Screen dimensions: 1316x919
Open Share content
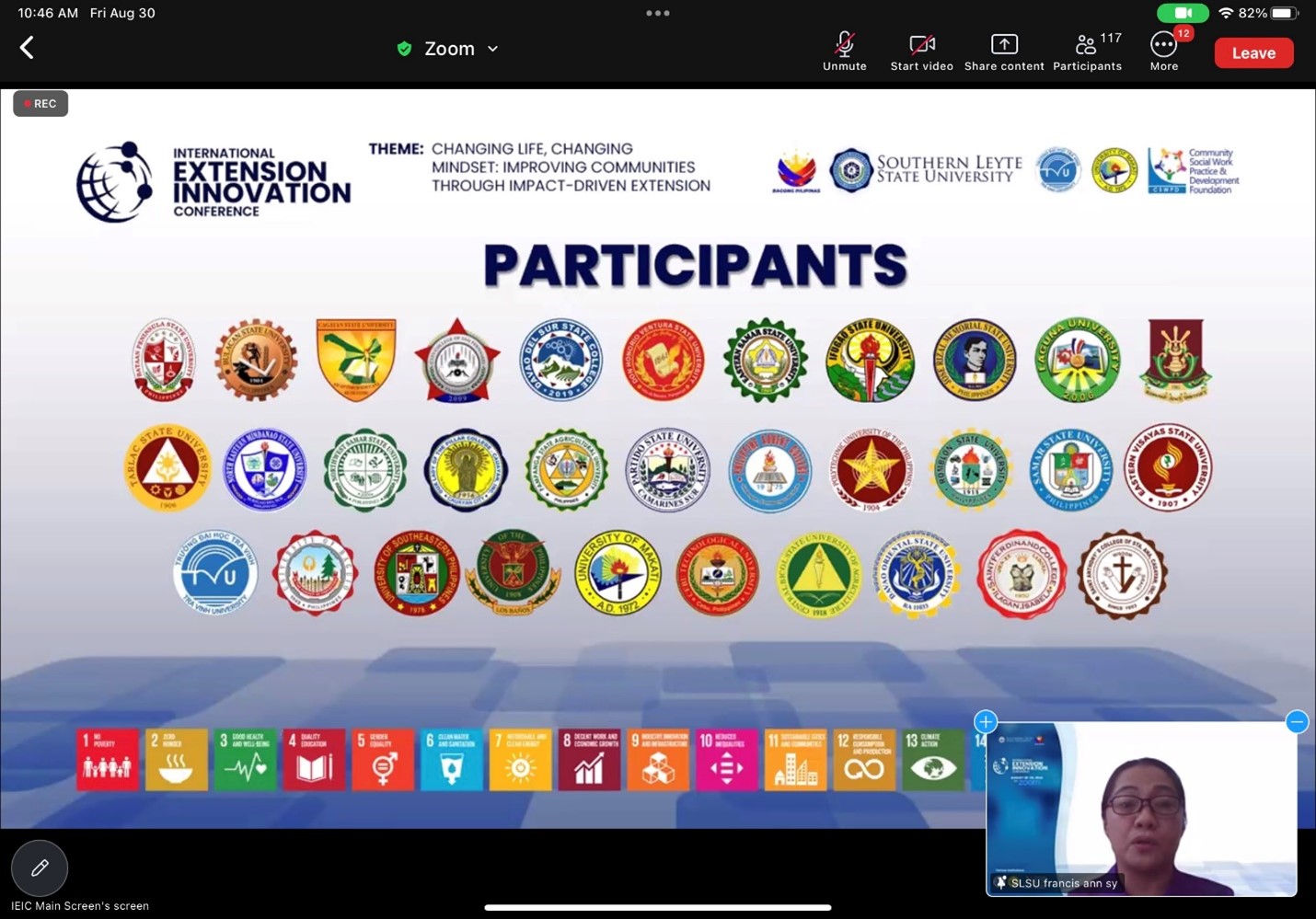coord(1004,52)
